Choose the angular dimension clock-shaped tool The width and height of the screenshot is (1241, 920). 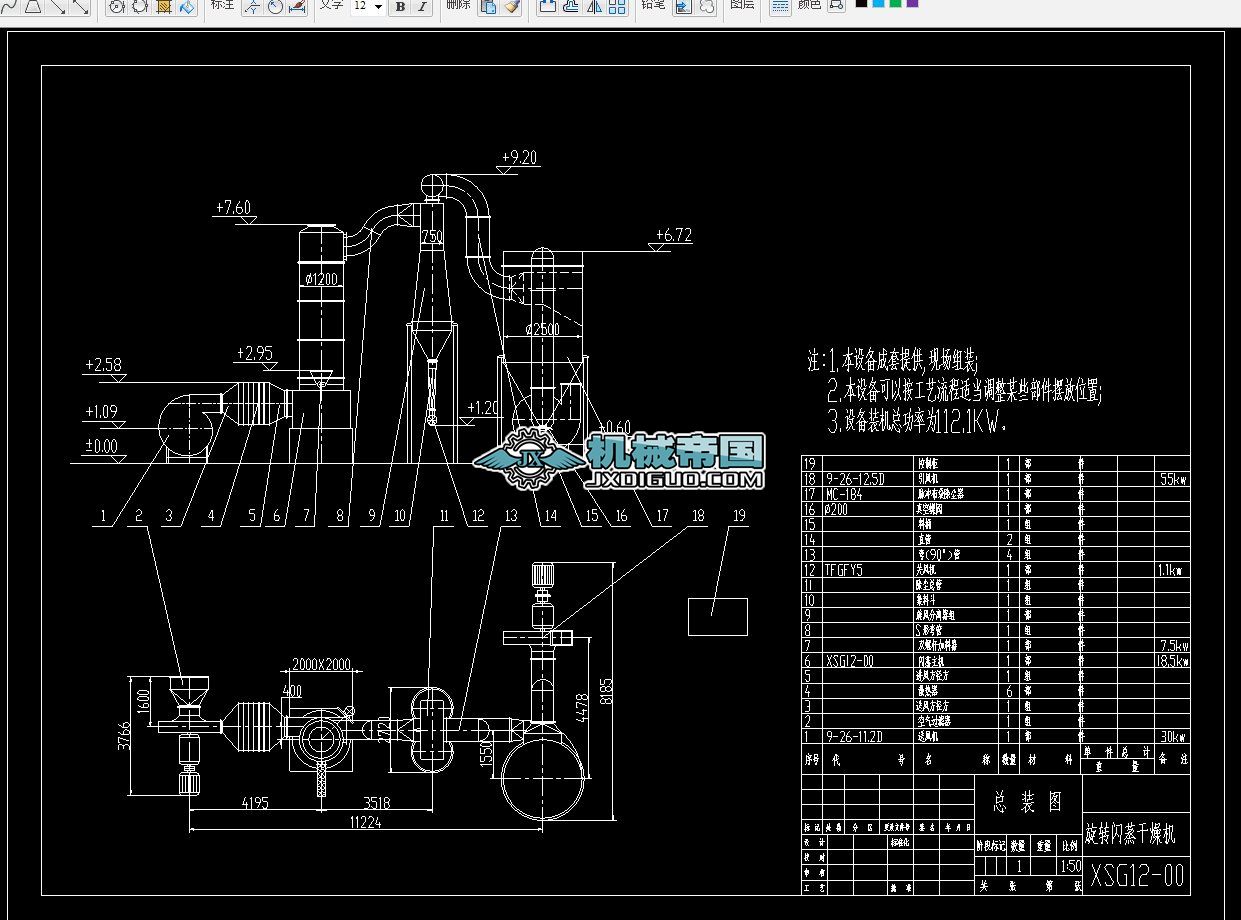coord(274,6)
